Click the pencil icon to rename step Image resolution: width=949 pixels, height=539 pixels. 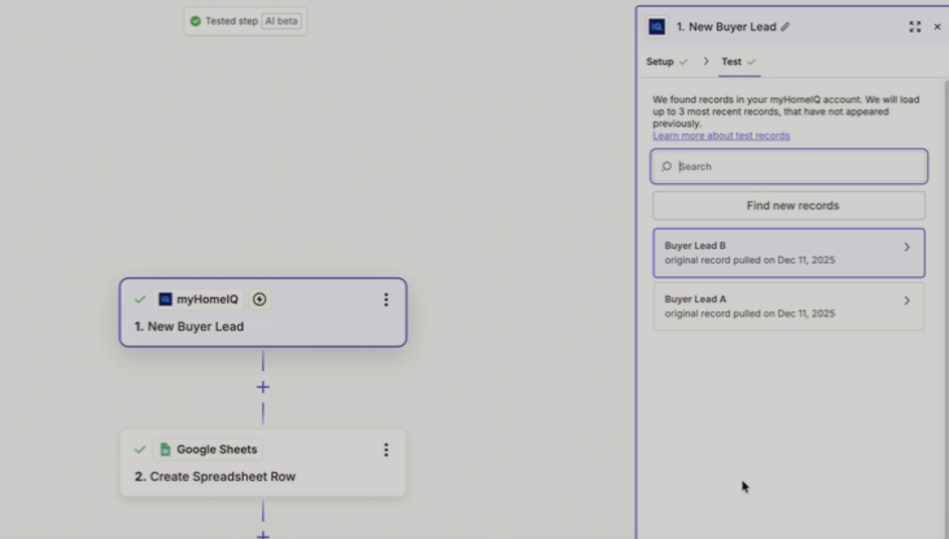point(785,27)
